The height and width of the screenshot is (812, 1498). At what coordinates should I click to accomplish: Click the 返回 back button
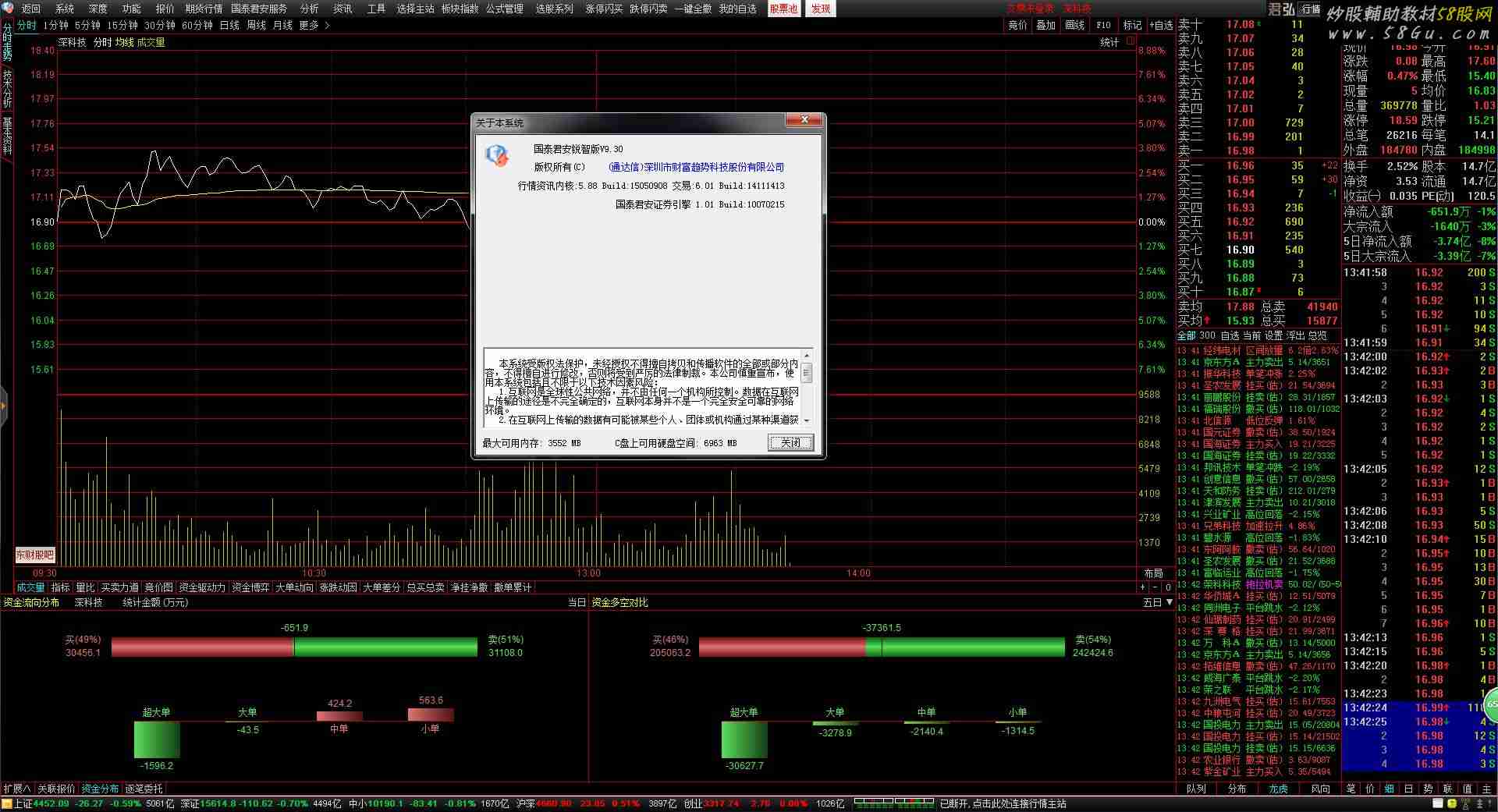coord(31,9)
